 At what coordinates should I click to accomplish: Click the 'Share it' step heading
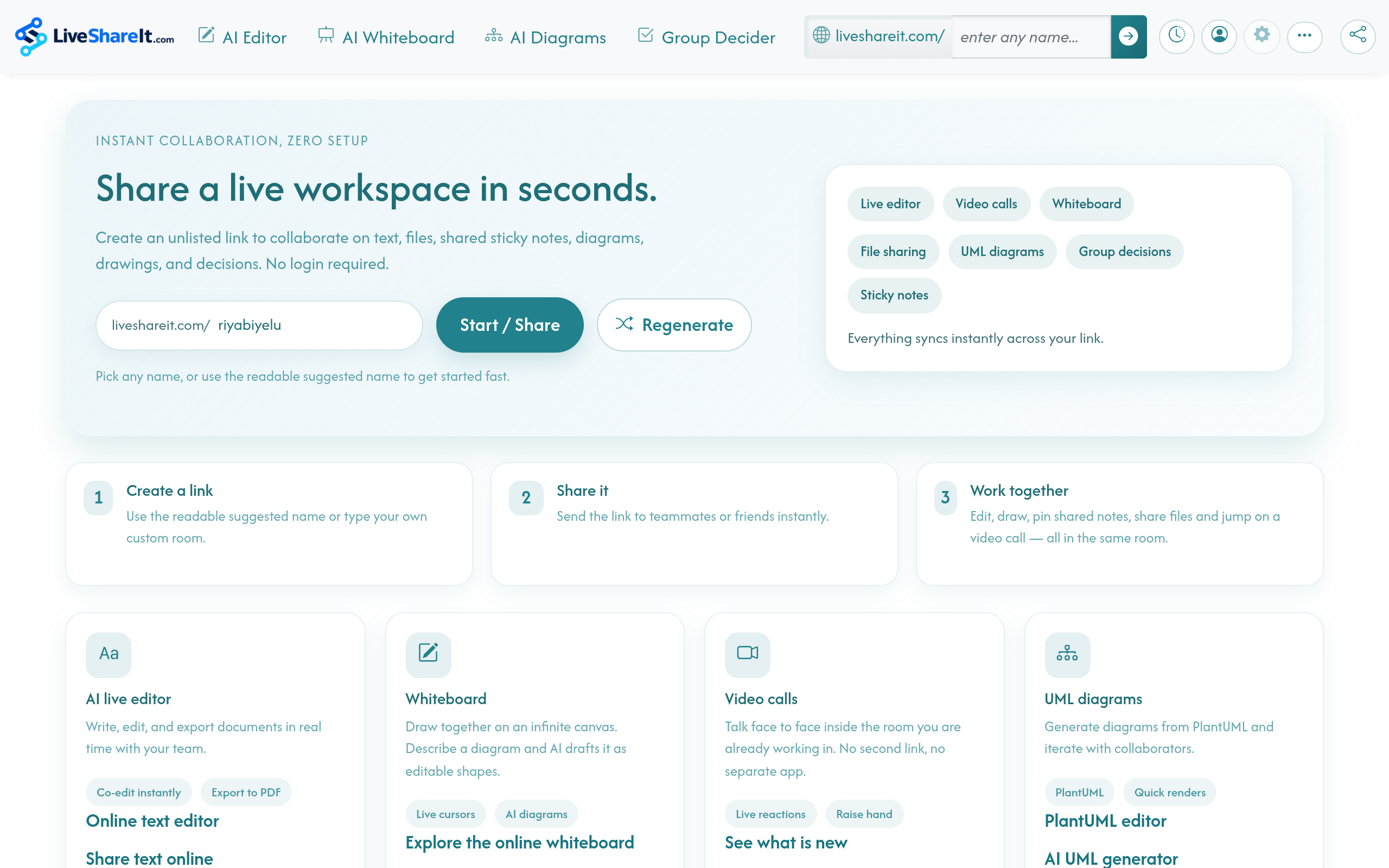(582, 491)
